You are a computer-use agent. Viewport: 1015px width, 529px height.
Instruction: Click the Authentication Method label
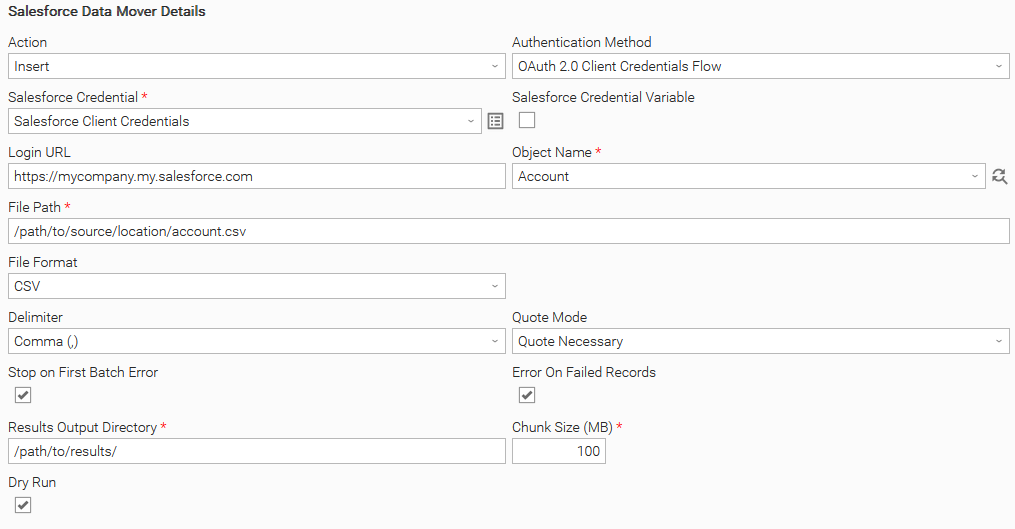[581, 42]
